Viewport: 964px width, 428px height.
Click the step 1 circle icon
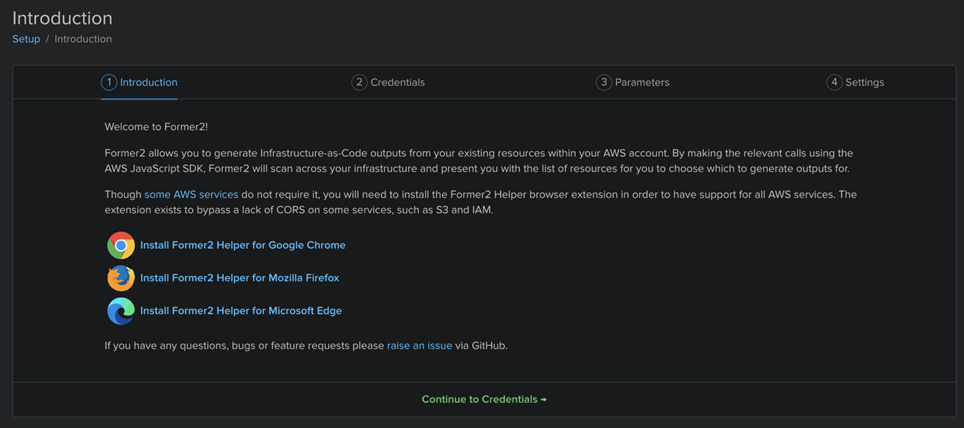click(109, 82)
